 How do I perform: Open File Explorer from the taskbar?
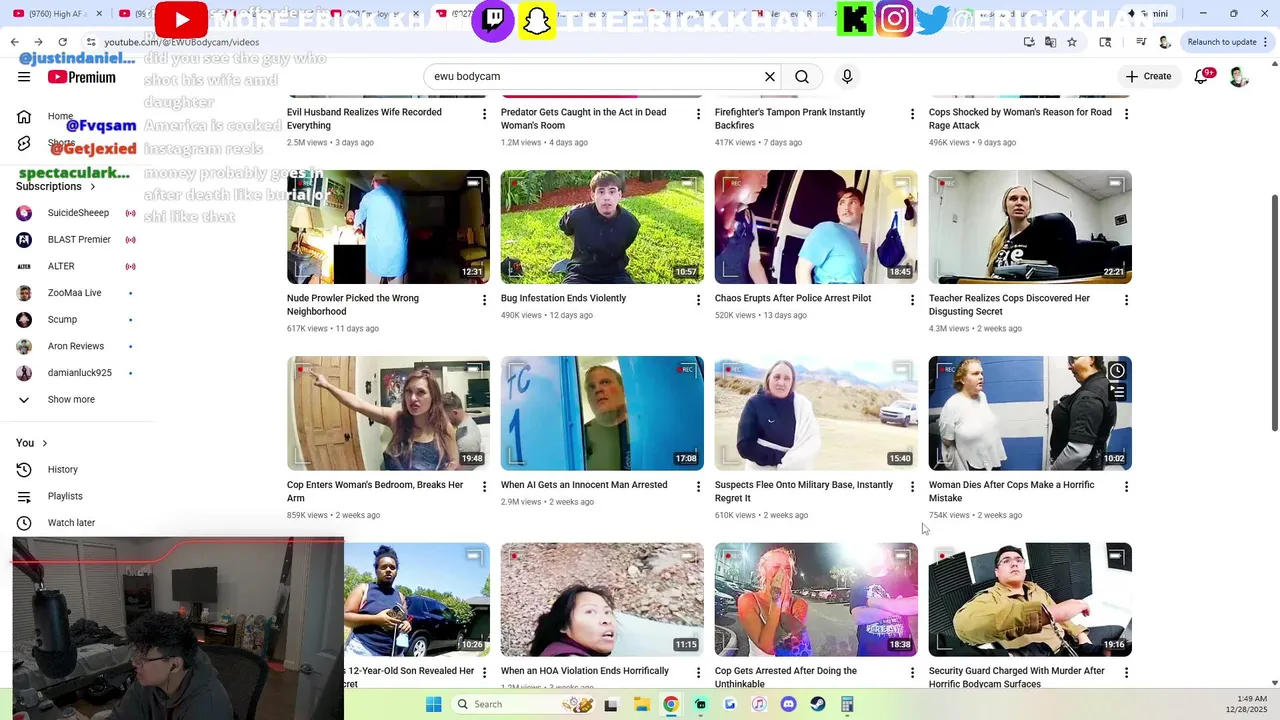641,704
